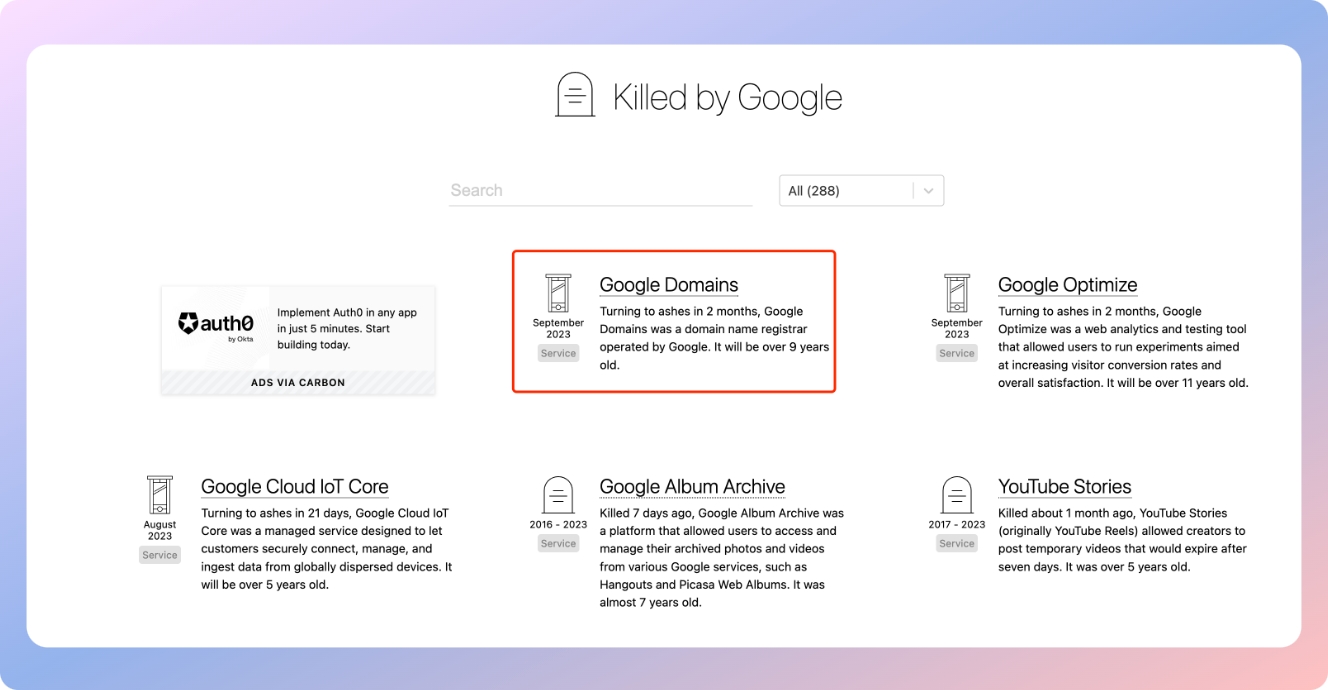This screenshot has height=690, width=1328.
Task: Open the Google Optimize link
Action: click(1067, 285)
